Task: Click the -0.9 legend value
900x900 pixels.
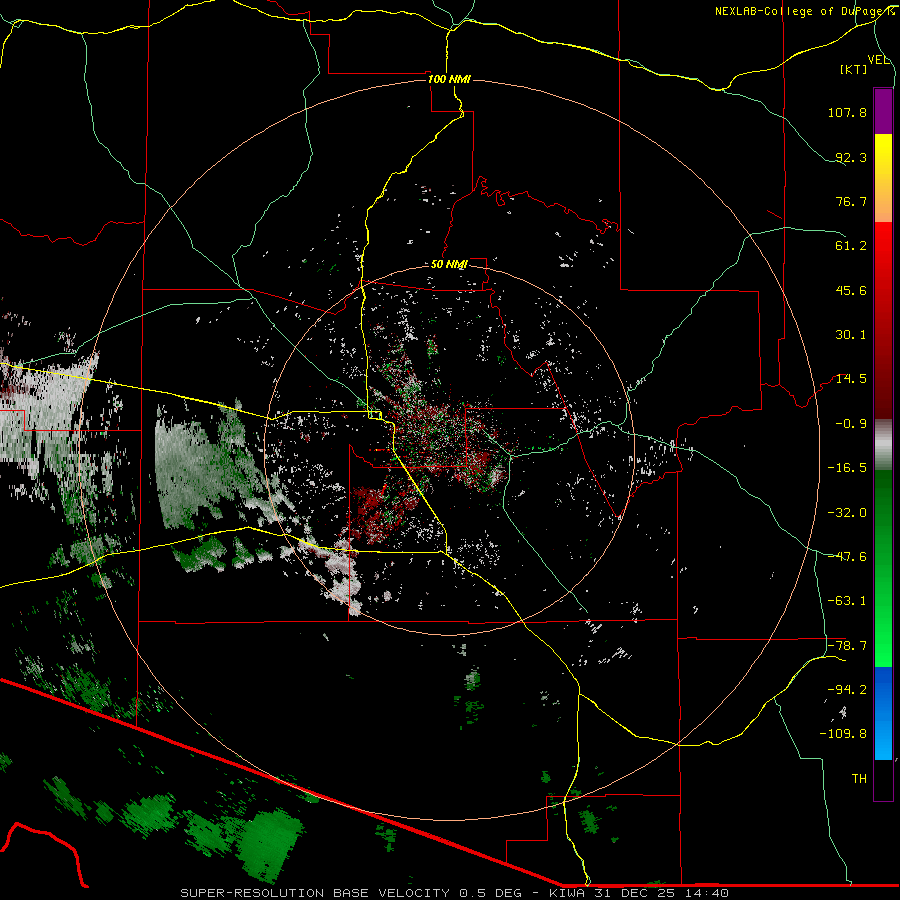Action: pos(851,424)
